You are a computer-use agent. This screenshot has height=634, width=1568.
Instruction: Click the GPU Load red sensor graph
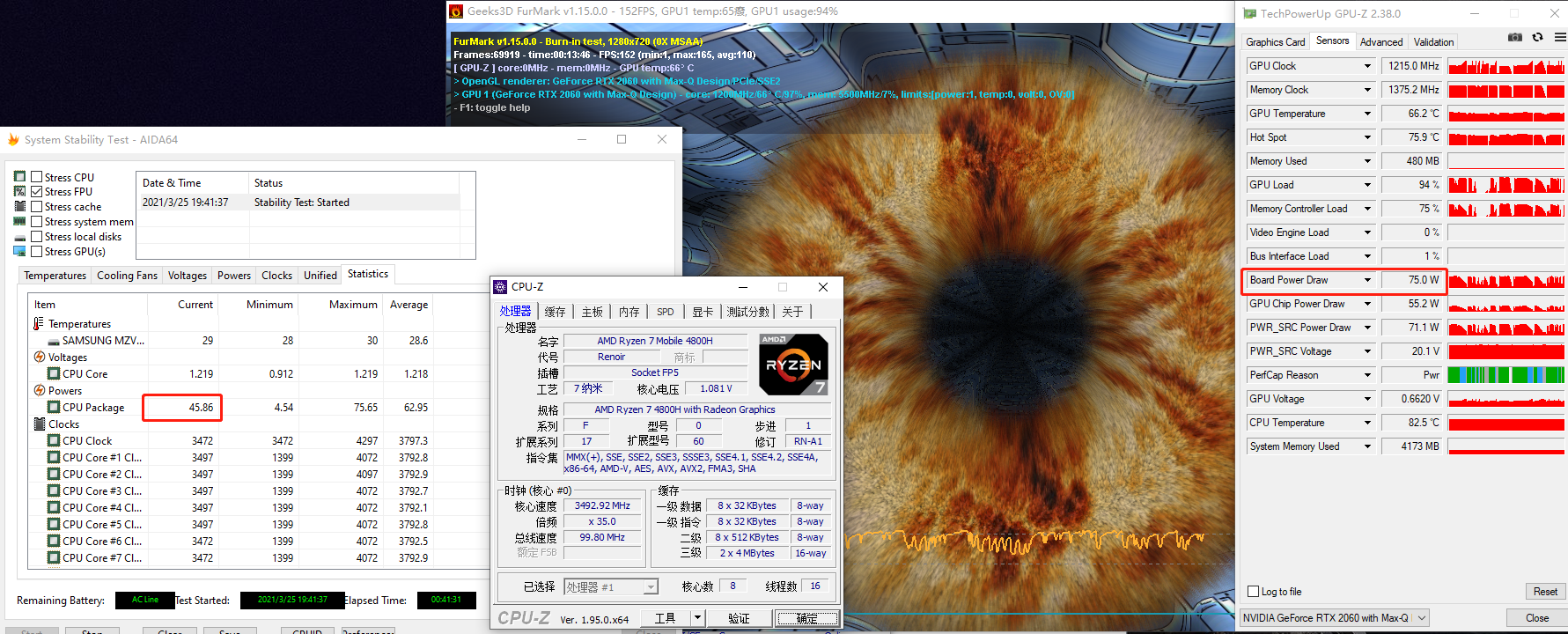(x=1505, y=185)
